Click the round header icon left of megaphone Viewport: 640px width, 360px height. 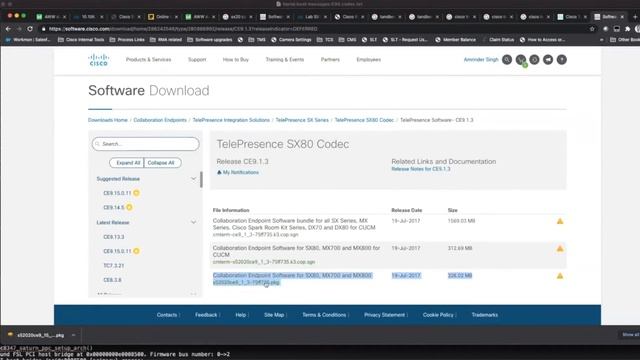pos(534,60)
